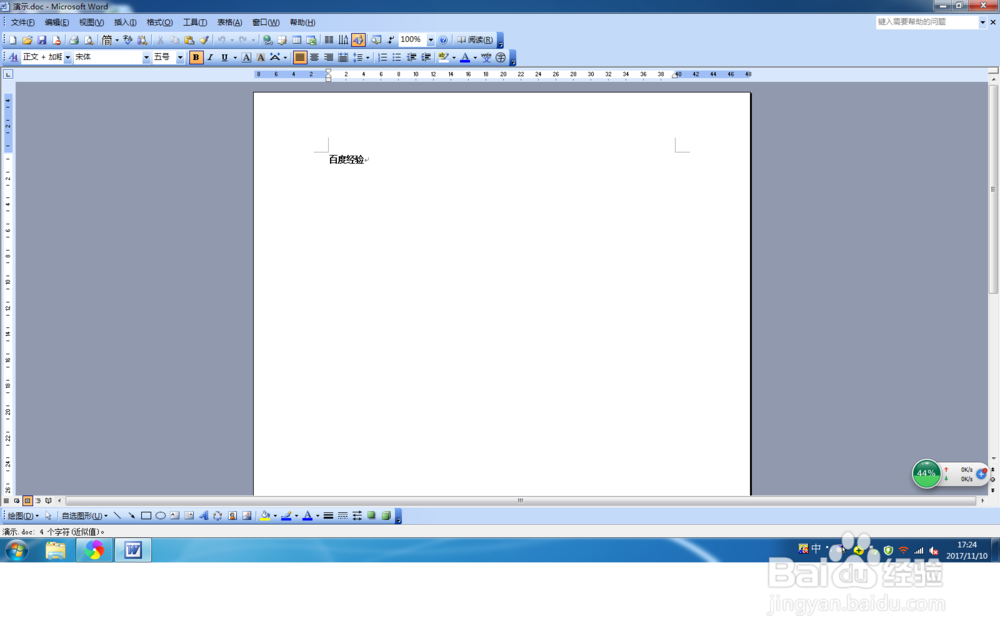
Task: Open the 工具(T) menu
Action: (x=195, y=22)
